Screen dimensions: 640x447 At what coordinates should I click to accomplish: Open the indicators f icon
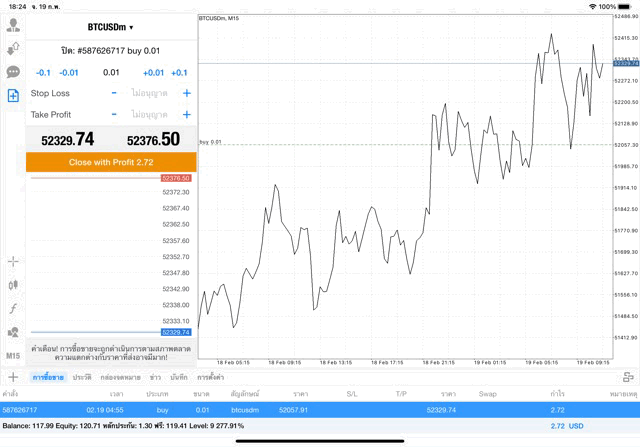tap(13, 308)
